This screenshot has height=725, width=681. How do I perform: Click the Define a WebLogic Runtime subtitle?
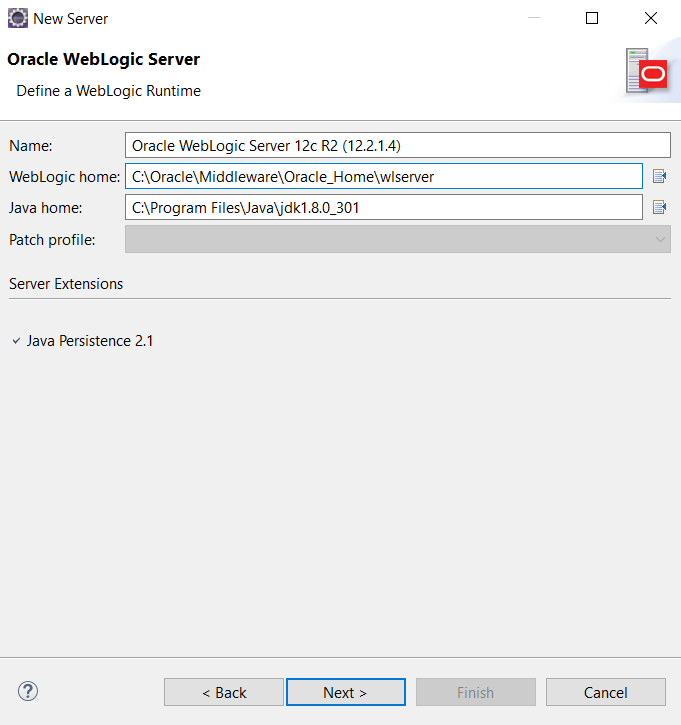pyautogui.click(x=109, y=91)
